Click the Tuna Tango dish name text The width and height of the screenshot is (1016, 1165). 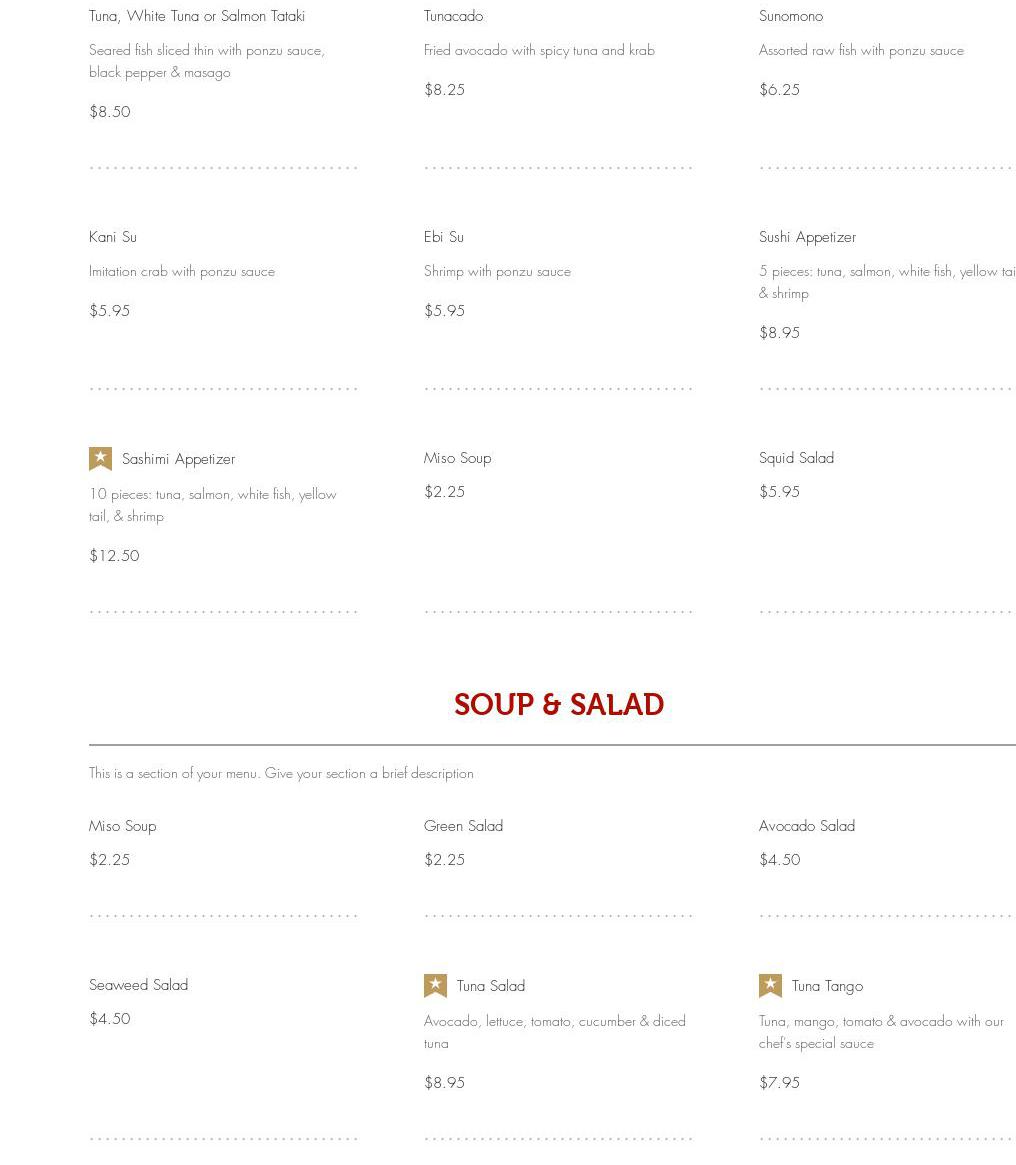tap(827, 986)
